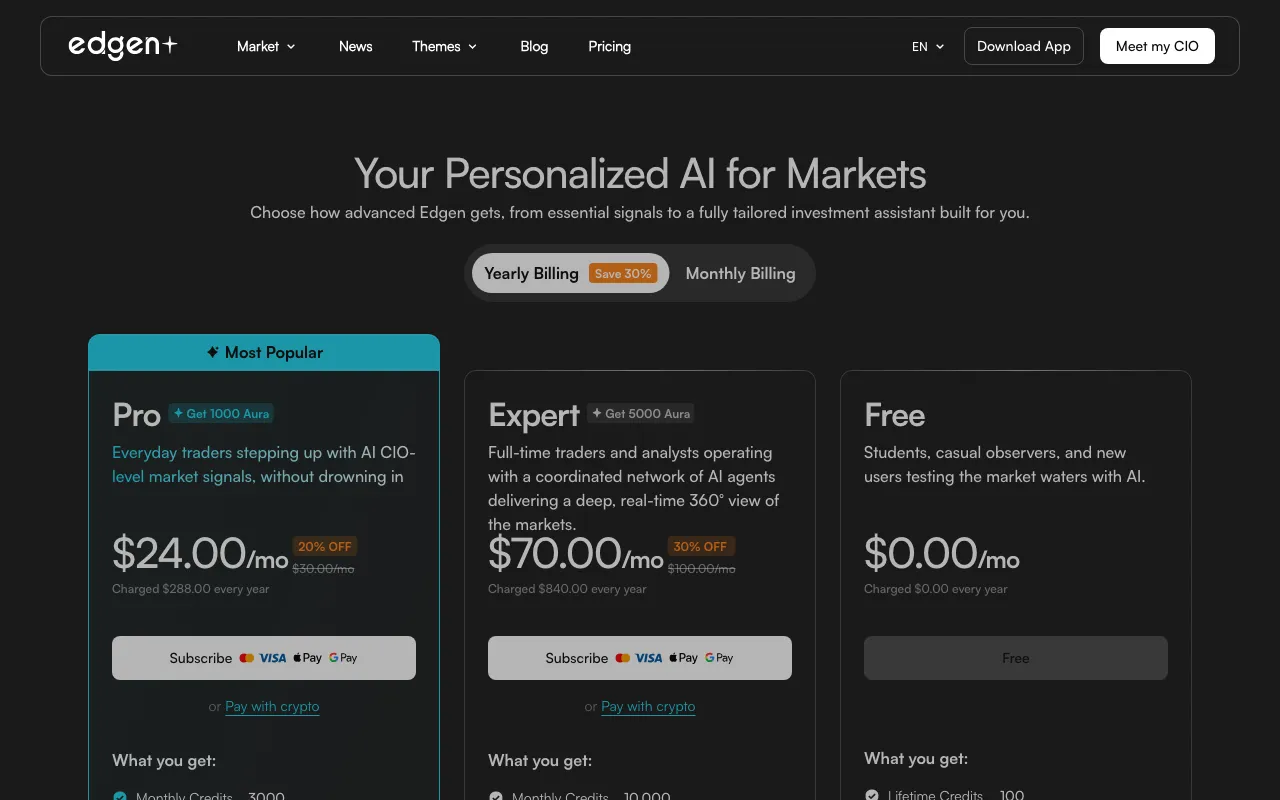This screenshot has width=1280, height=800.
Task: Click the Expert plan title
Action: [534, 415]
